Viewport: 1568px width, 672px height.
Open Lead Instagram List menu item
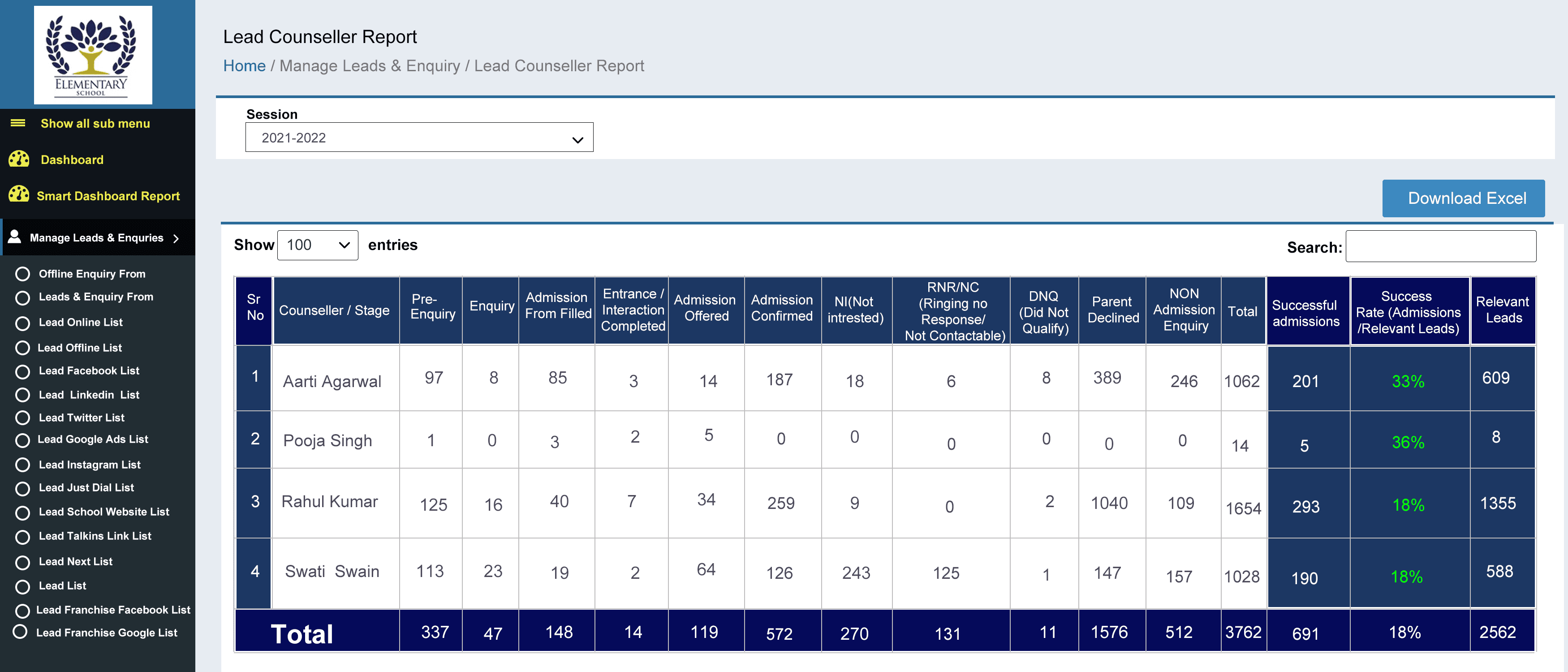pyautogui.click(x=90, y=465)
